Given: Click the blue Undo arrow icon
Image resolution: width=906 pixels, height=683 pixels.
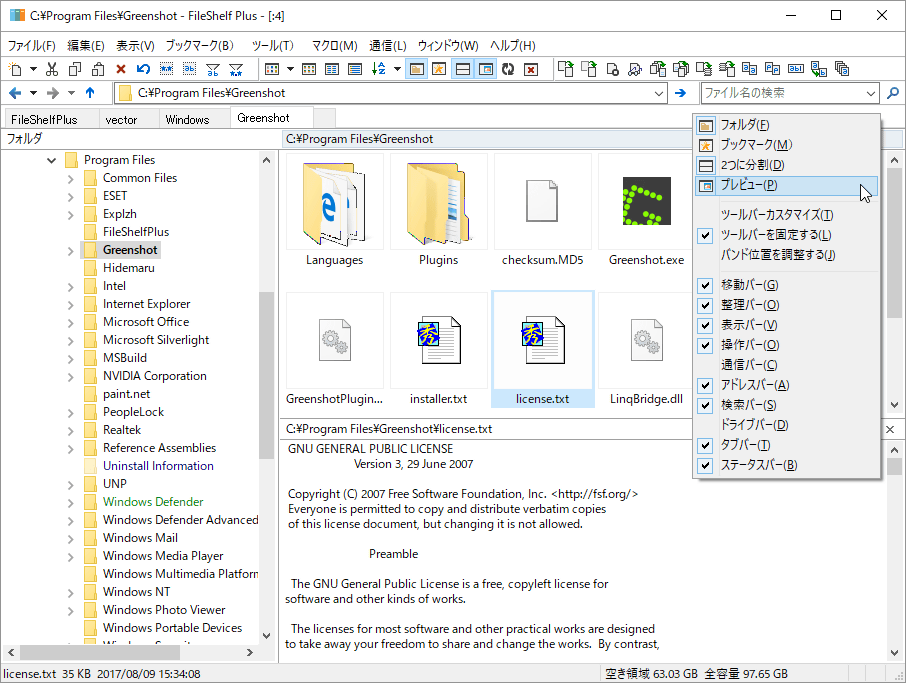Looking at the screenshot, I should tap(143, 69).
